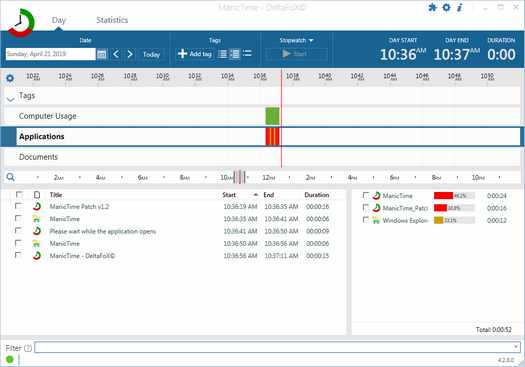The image size is (525, 367).
Task: Click ManicTime_Patch red usage bar
Action: tap(441, 208)
